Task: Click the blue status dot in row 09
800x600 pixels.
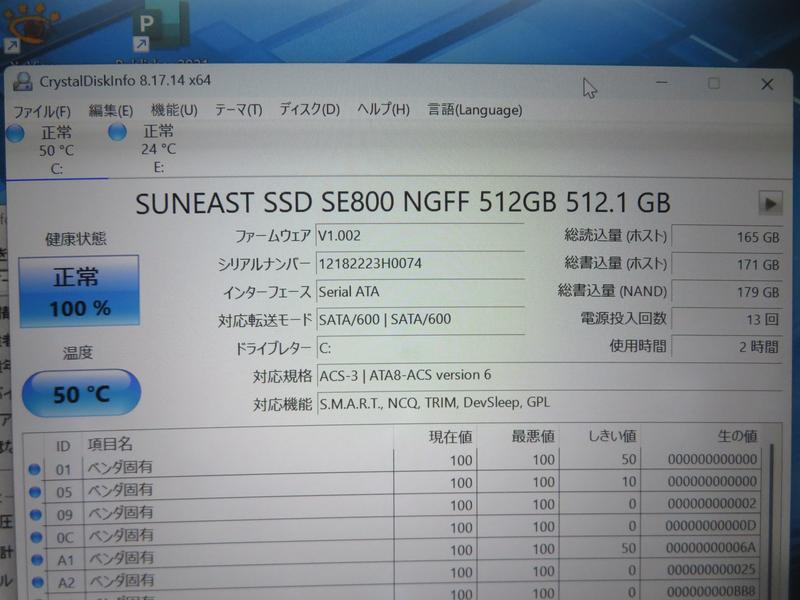Action: (35, 514)
